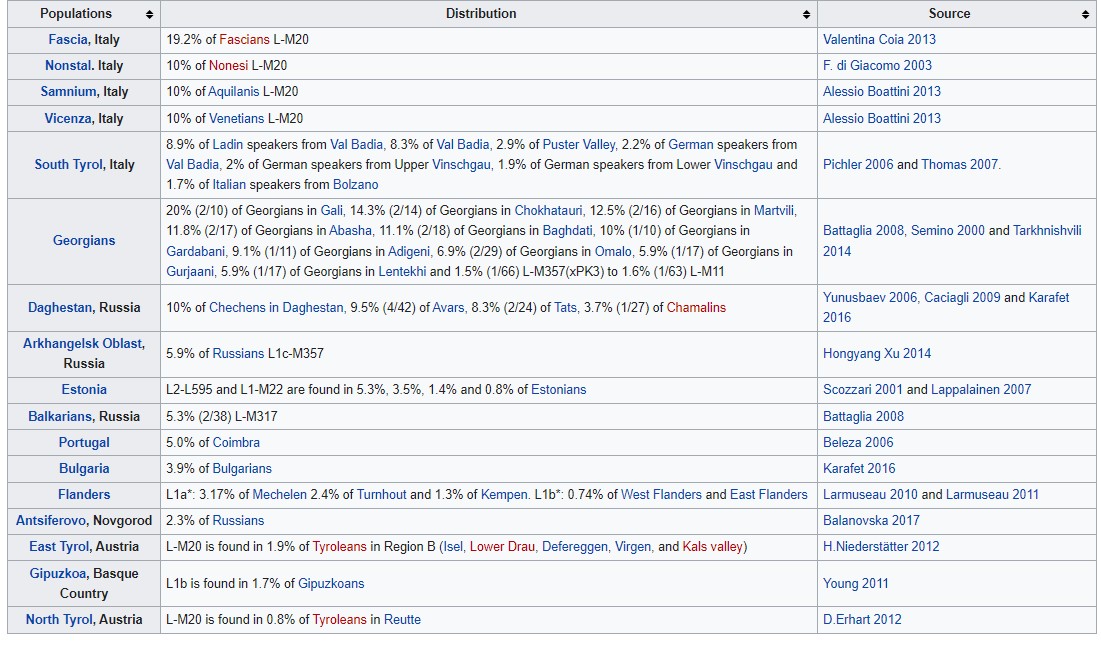Open Tarkhnishvili 2014 source link
Screen dimensions: 1101x650
[x=1047, y=231]
